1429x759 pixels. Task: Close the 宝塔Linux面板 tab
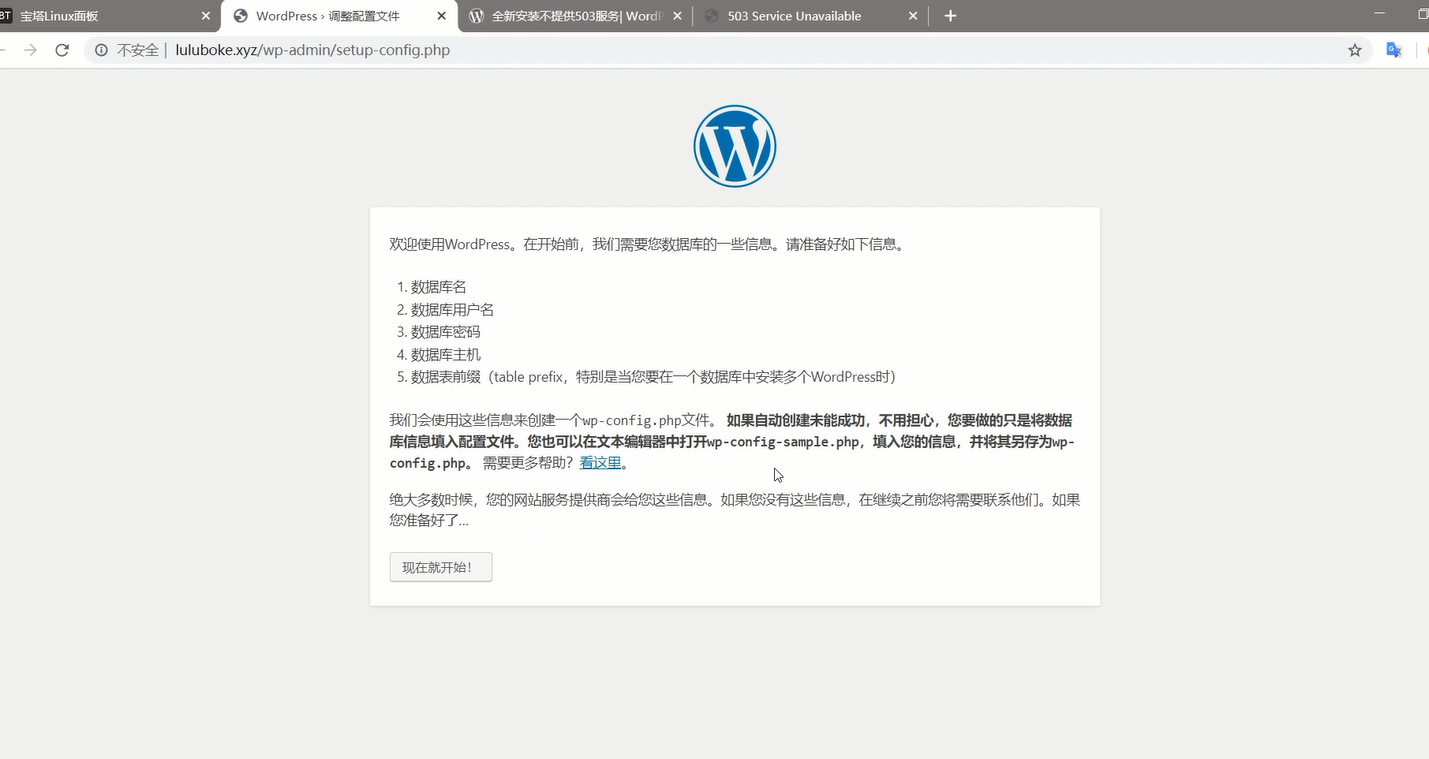(x=206, y=16)
